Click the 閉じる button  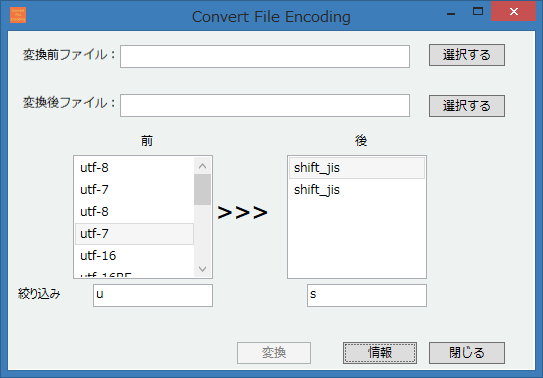point(467,353)
